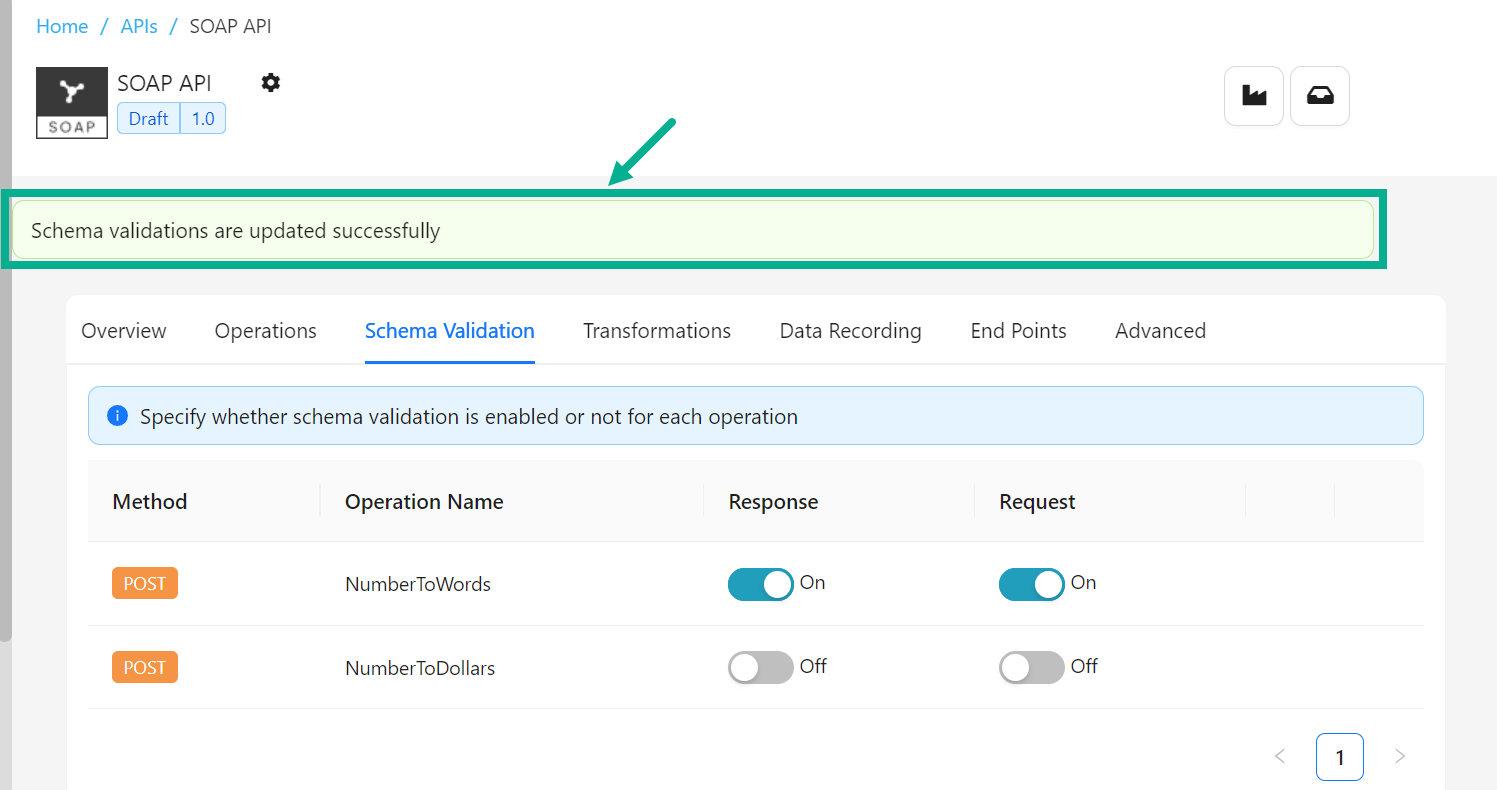Enable Request validation for NumberToDollars
The image size is (1497, 790).
click(x=1031, y=668)
